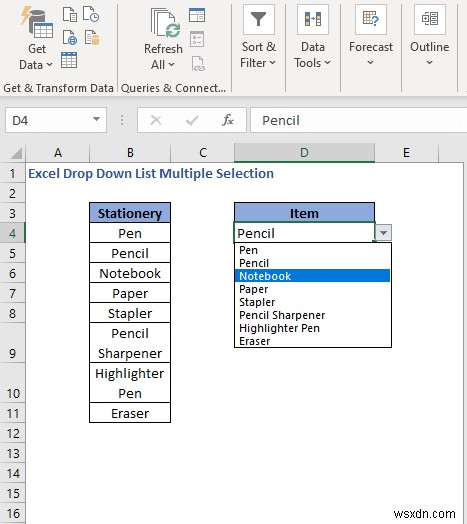467x524 pixels.
Task: Click the Pencil Sharpener cell in column B
Action: click(130, 343)
